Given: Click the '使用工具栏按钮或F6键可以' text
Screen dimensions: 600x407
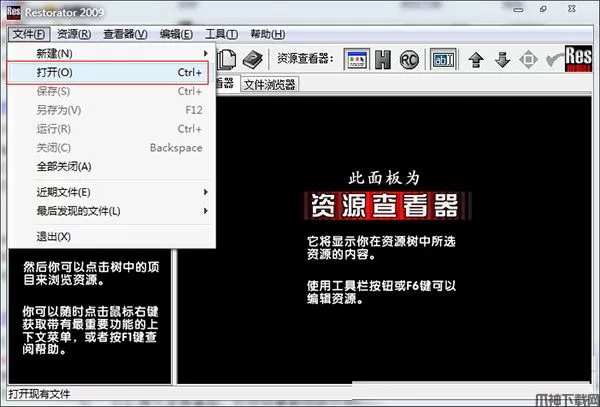Looking at the screenshot, I should pos(381,286).
